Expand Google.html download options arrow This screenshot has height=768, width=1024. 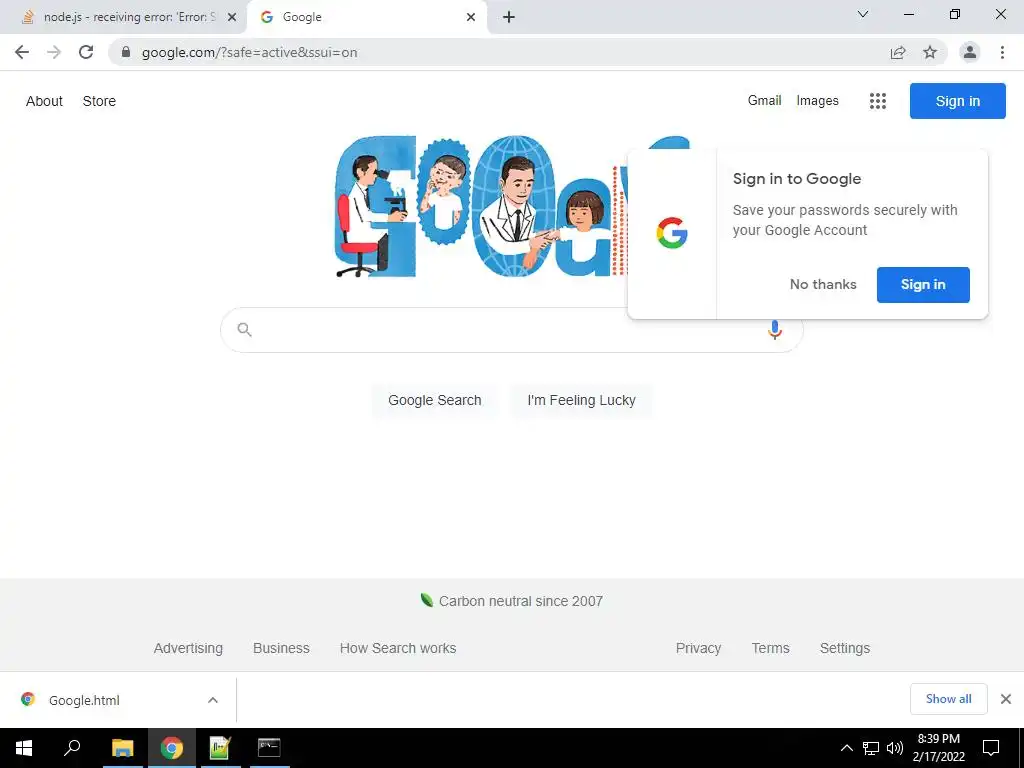[x=213, y=700]
